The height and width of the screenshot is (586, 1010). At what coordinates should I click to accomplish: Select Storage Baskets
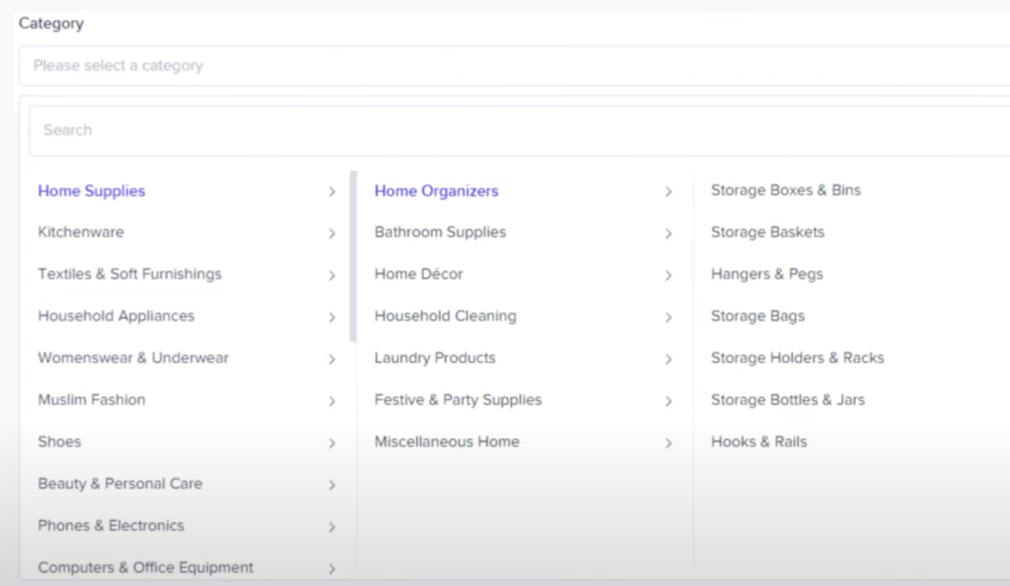click(x=767, y=232)
